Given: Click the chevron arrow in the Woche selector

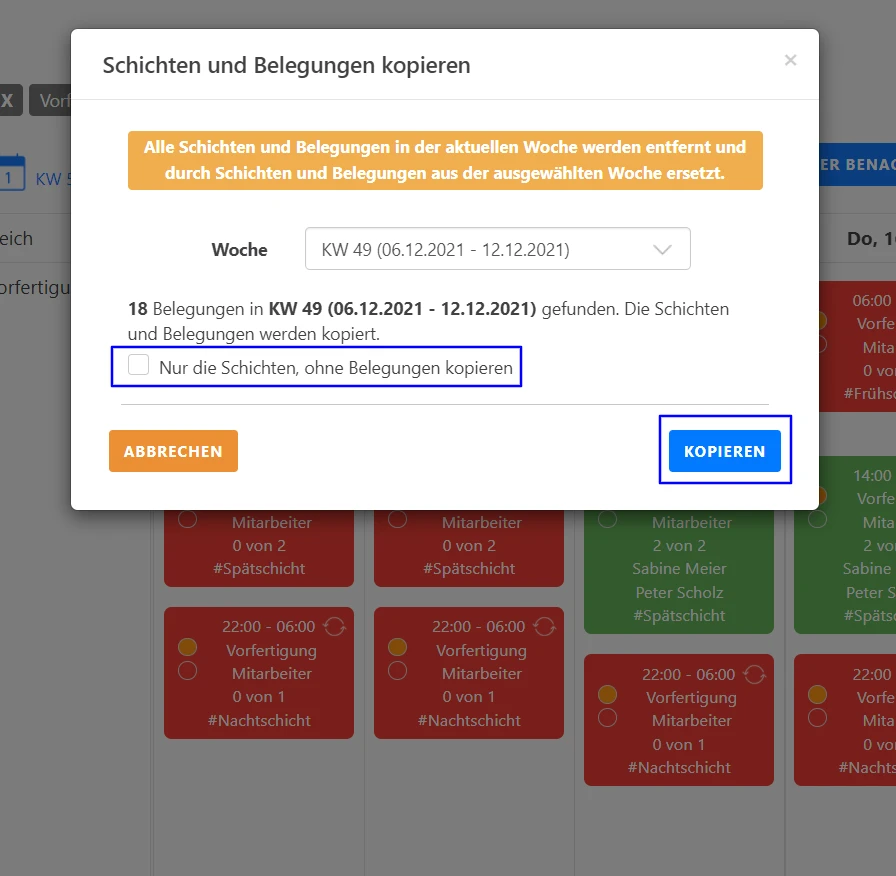Looking at the screenshot, I should click(660, 248).
